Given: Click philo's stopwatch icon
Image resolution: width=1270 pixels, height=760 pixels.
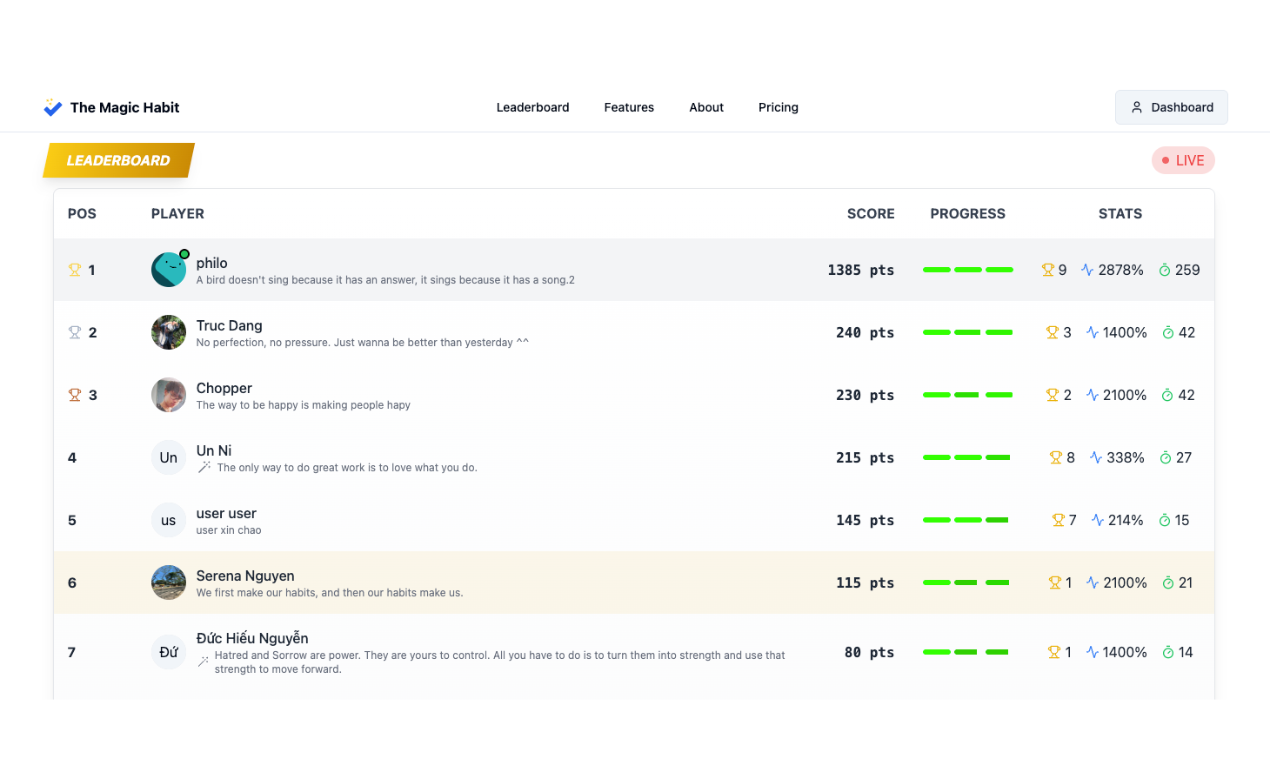Looking at the screenshot, I should tap(1165, 270).
